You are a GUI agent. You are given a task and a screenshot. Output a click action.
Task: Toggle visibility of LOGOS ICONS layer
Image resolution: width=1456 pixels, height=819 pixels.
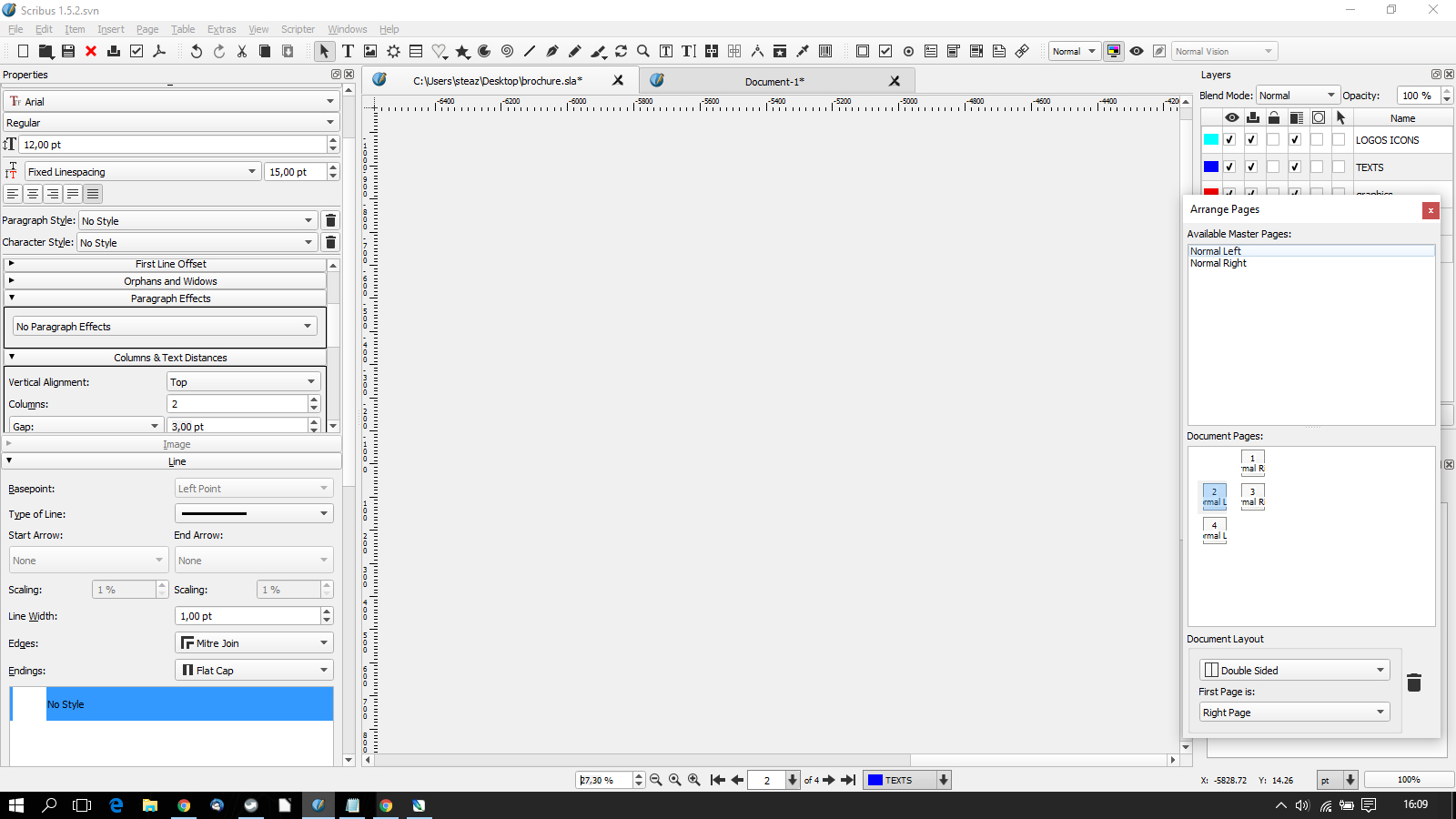1229,140
